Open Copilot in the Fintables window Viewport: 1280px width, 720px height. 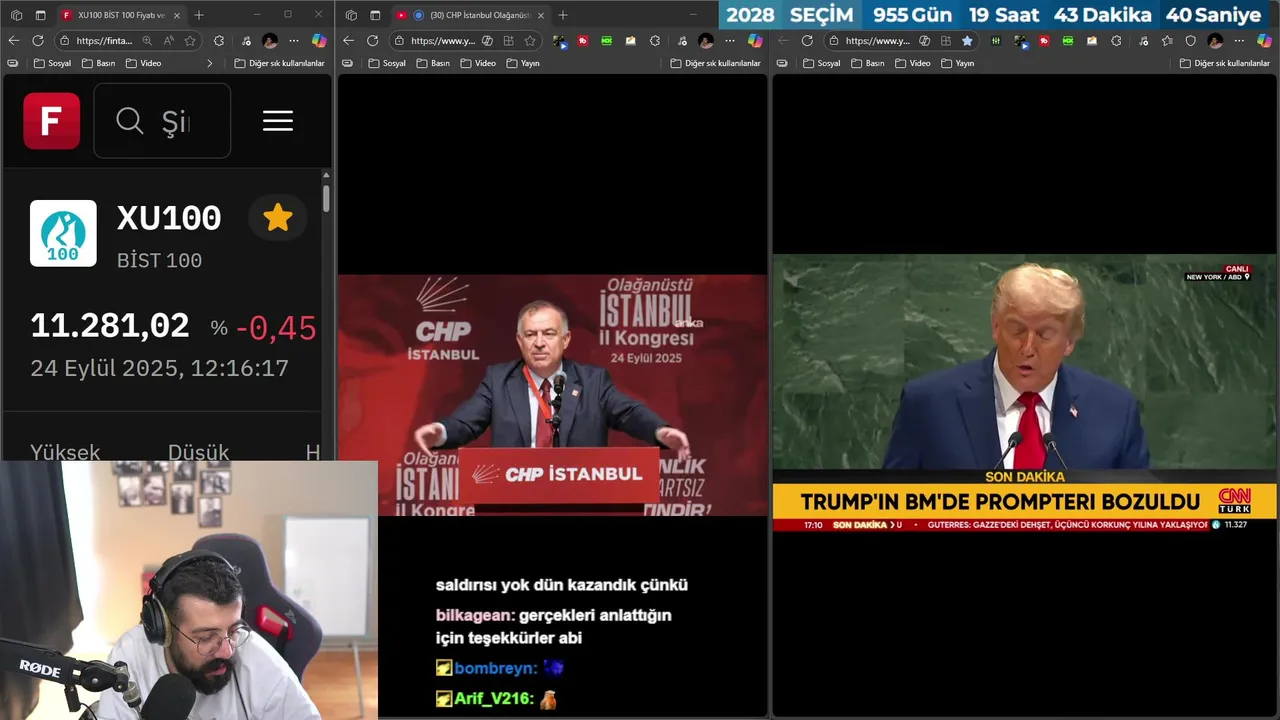click(319, 41)
